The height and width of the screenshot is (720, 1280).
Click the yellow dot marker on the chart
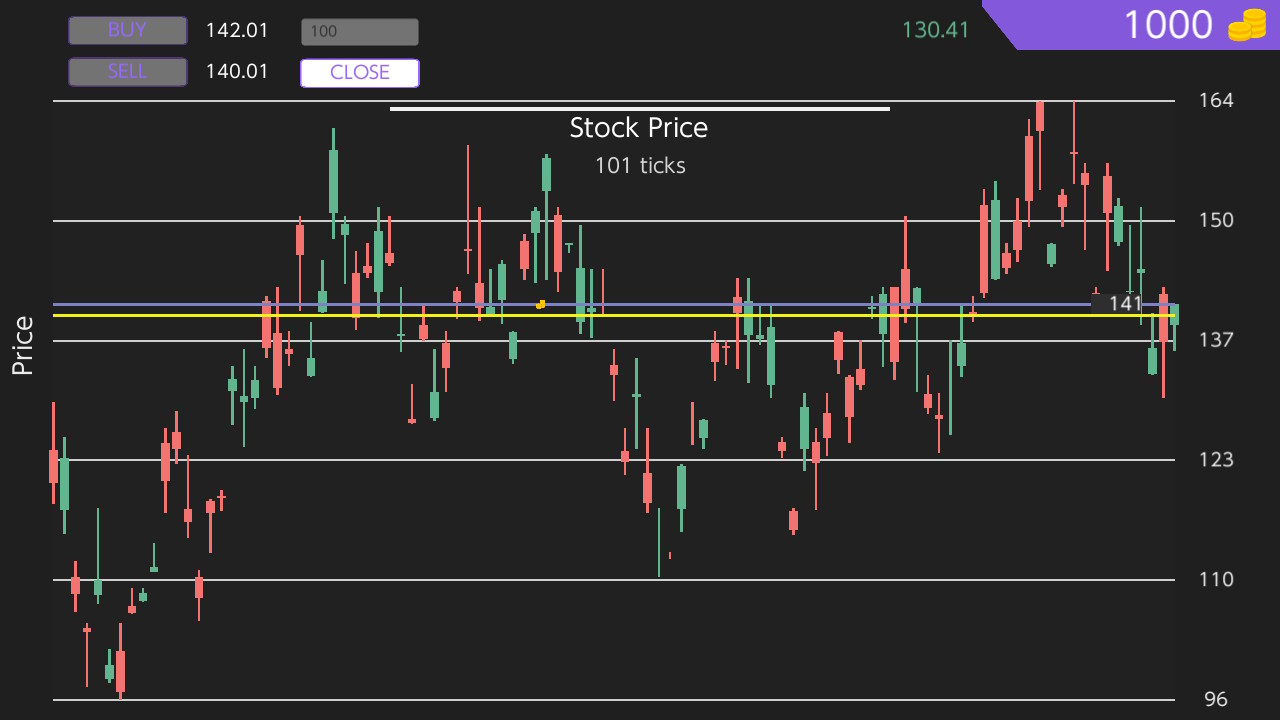coord(540,303)
